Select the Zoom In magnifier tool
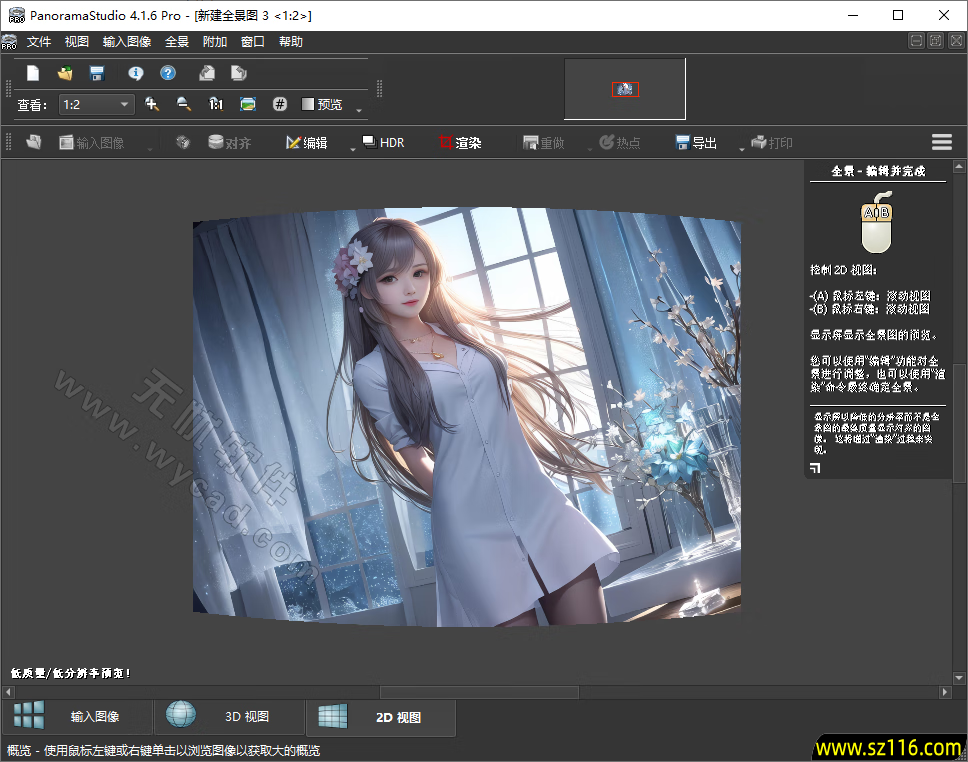 point(152,103)
